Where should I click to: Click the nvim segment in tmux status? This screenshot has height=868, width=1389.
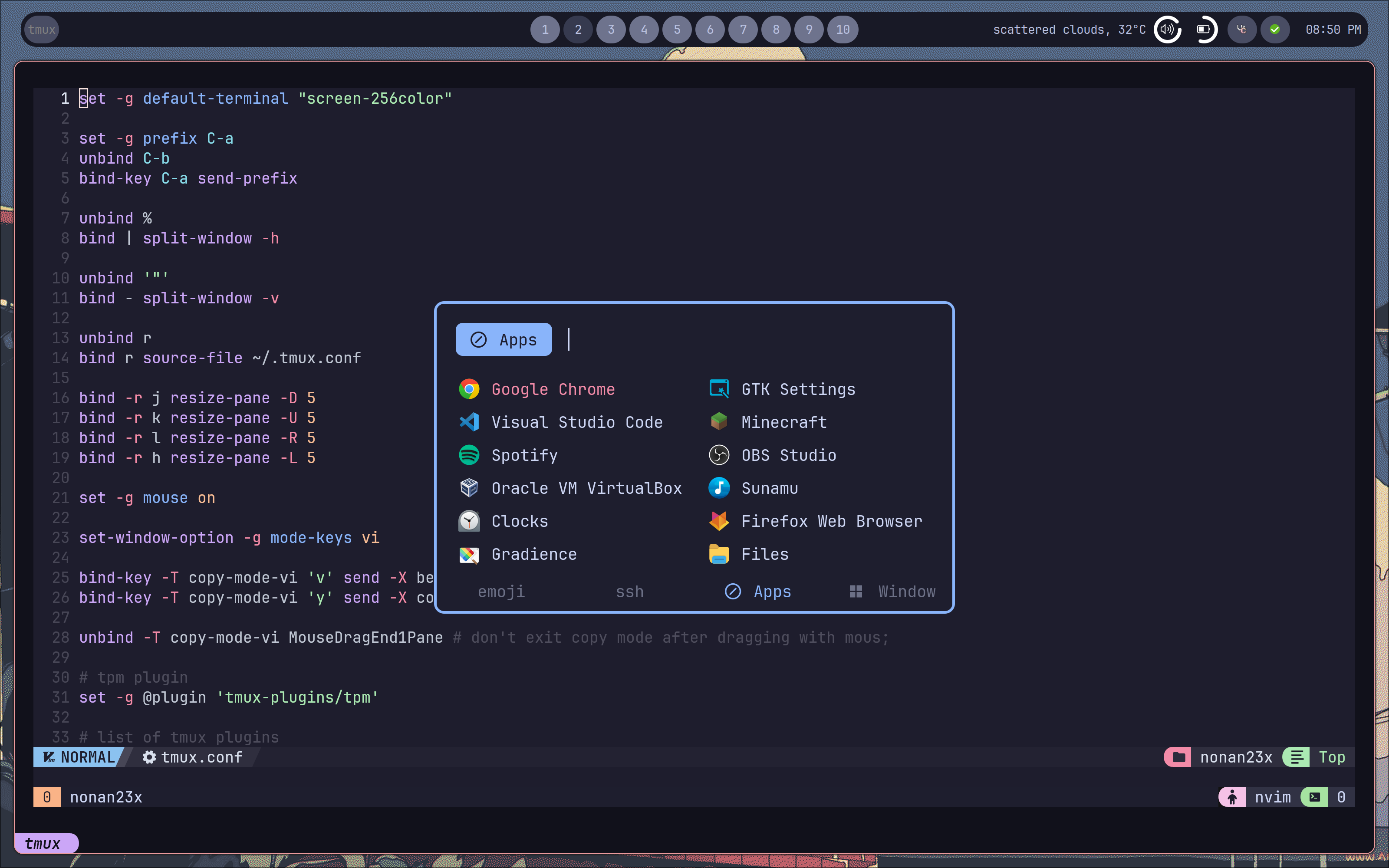coord(1255,797)
